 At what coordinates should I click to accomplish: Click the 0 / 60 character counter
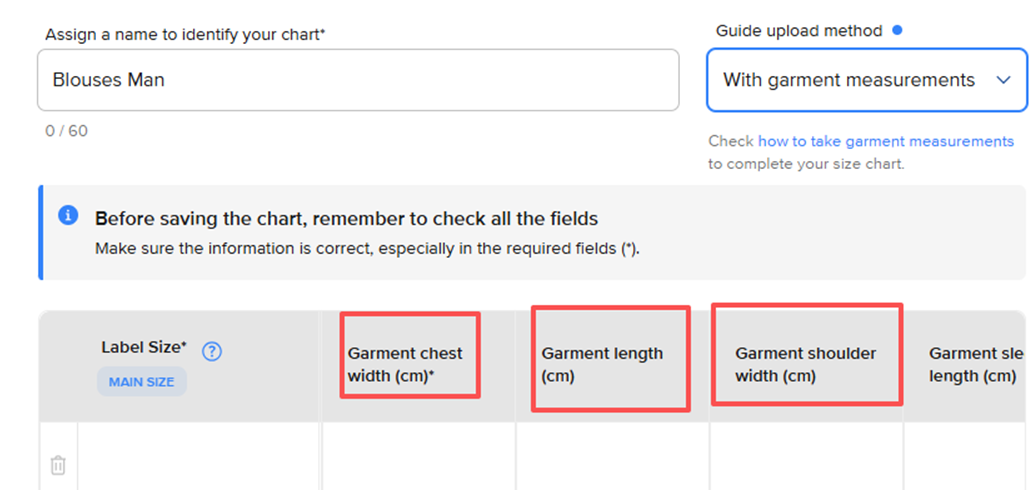66,131
